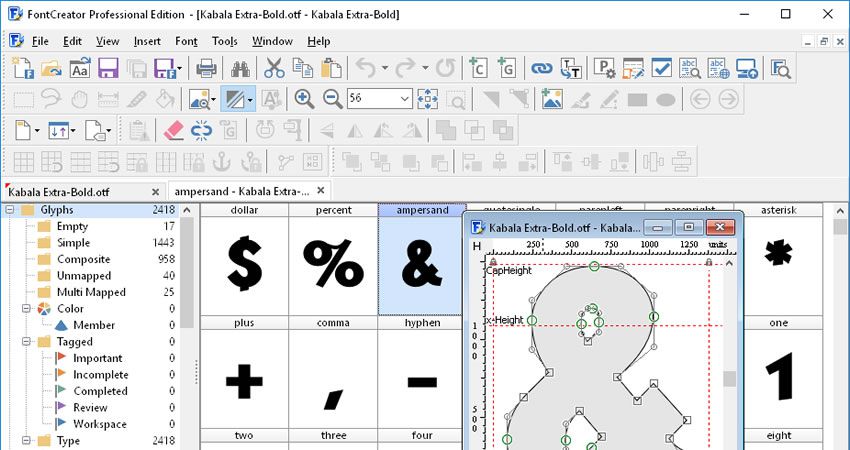
Task: Click the Validate checkmark icon
Action: [x=661, y=68]
